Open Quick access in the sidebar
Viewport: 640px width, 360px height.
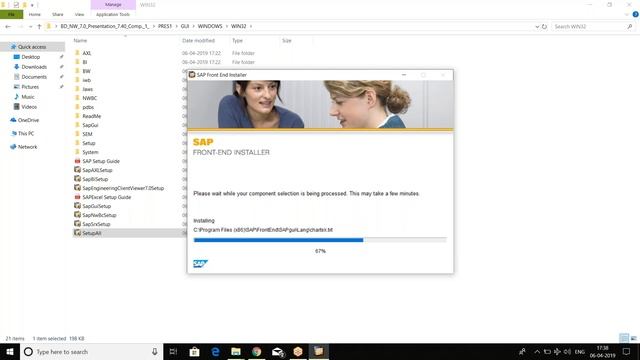coord(32,47)
